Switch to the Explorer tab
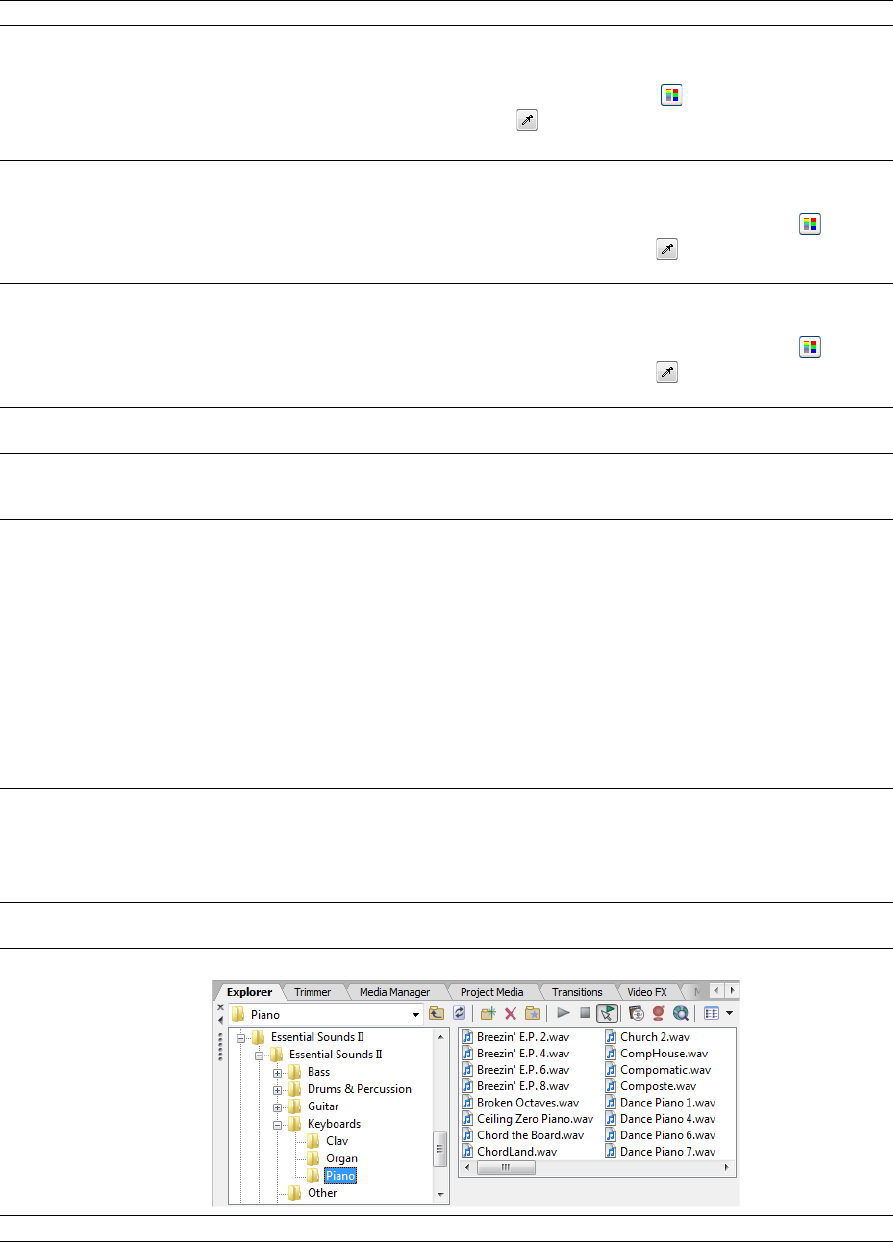Viewport: 893px width, 1242px height. pos(249,992)
